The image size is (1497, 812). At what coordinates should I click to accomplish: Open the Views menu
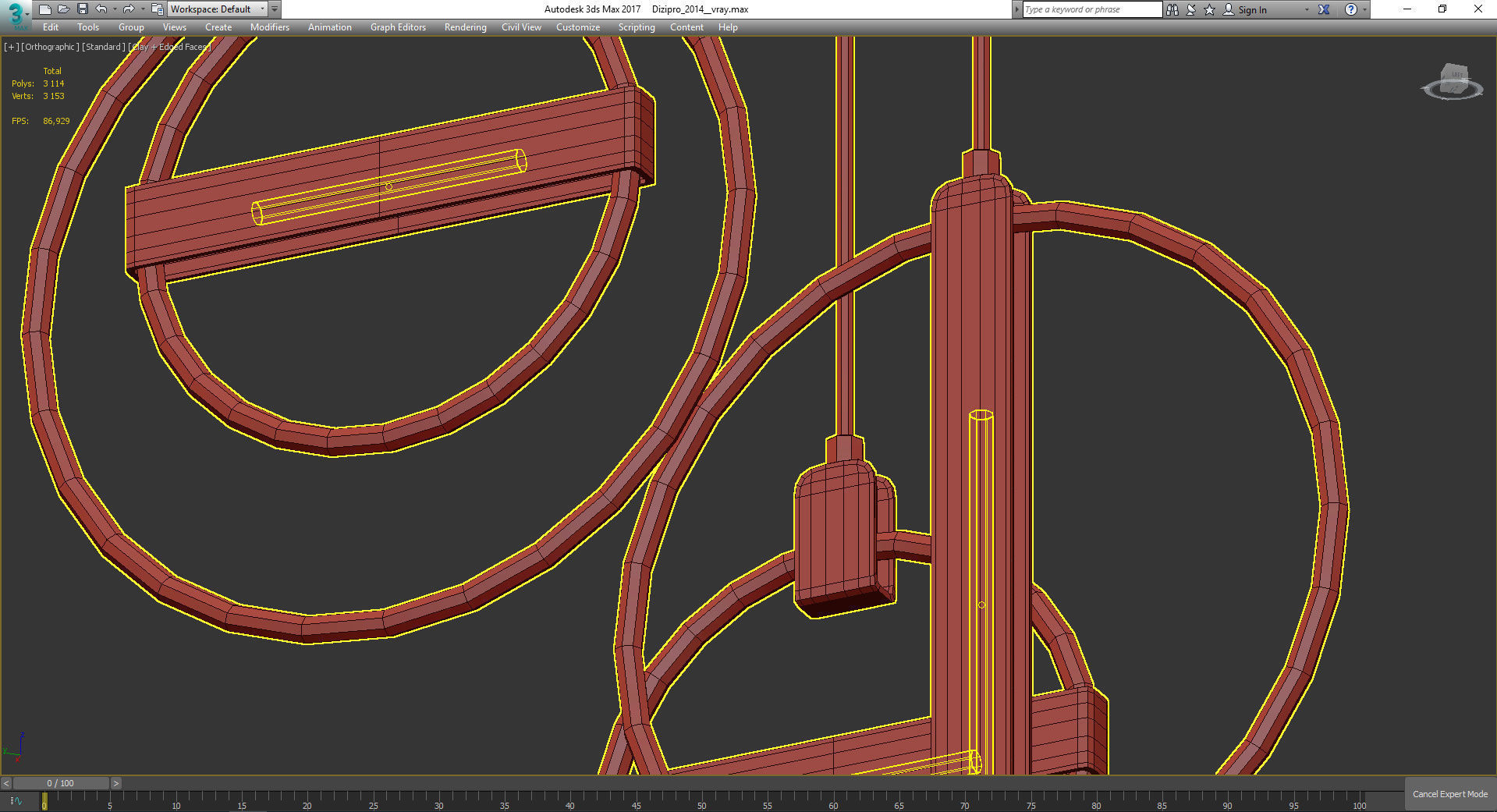coord(174,27)
